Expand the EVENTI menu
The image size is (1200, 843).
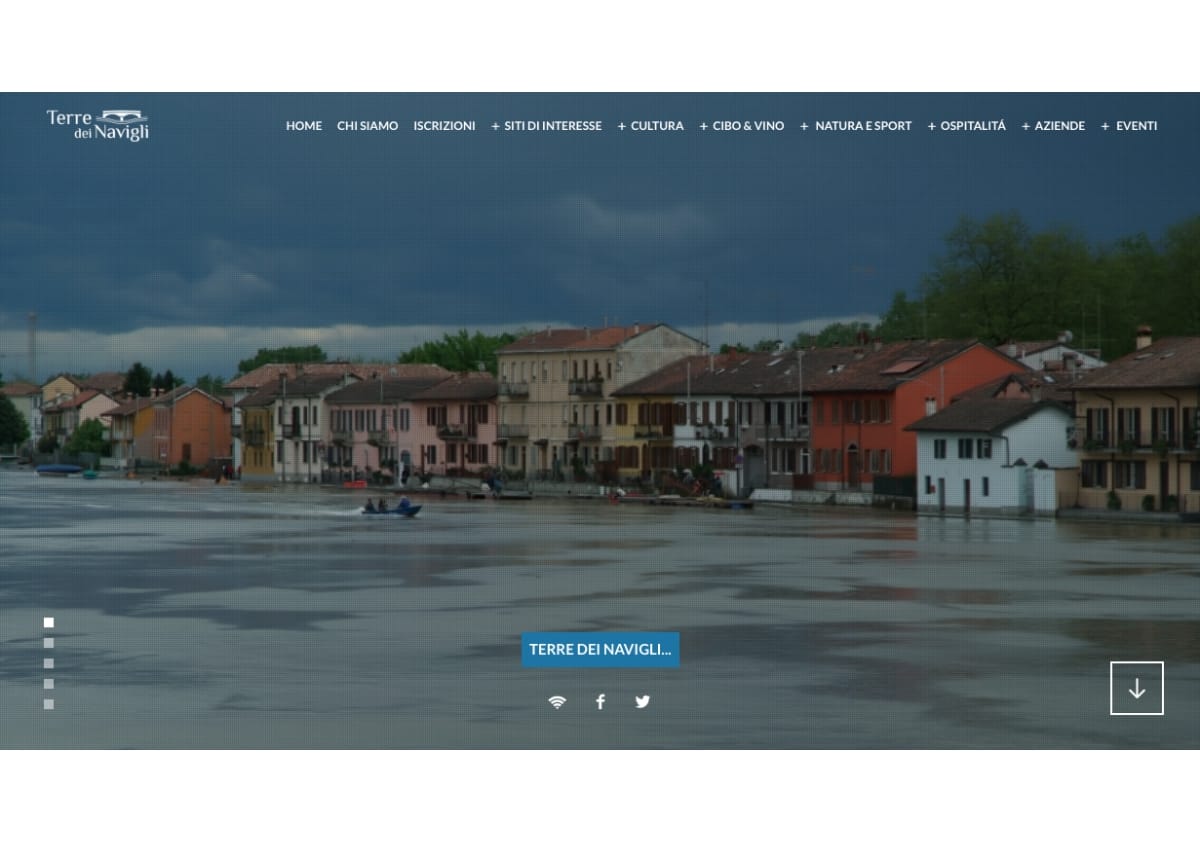point(1129,126)
